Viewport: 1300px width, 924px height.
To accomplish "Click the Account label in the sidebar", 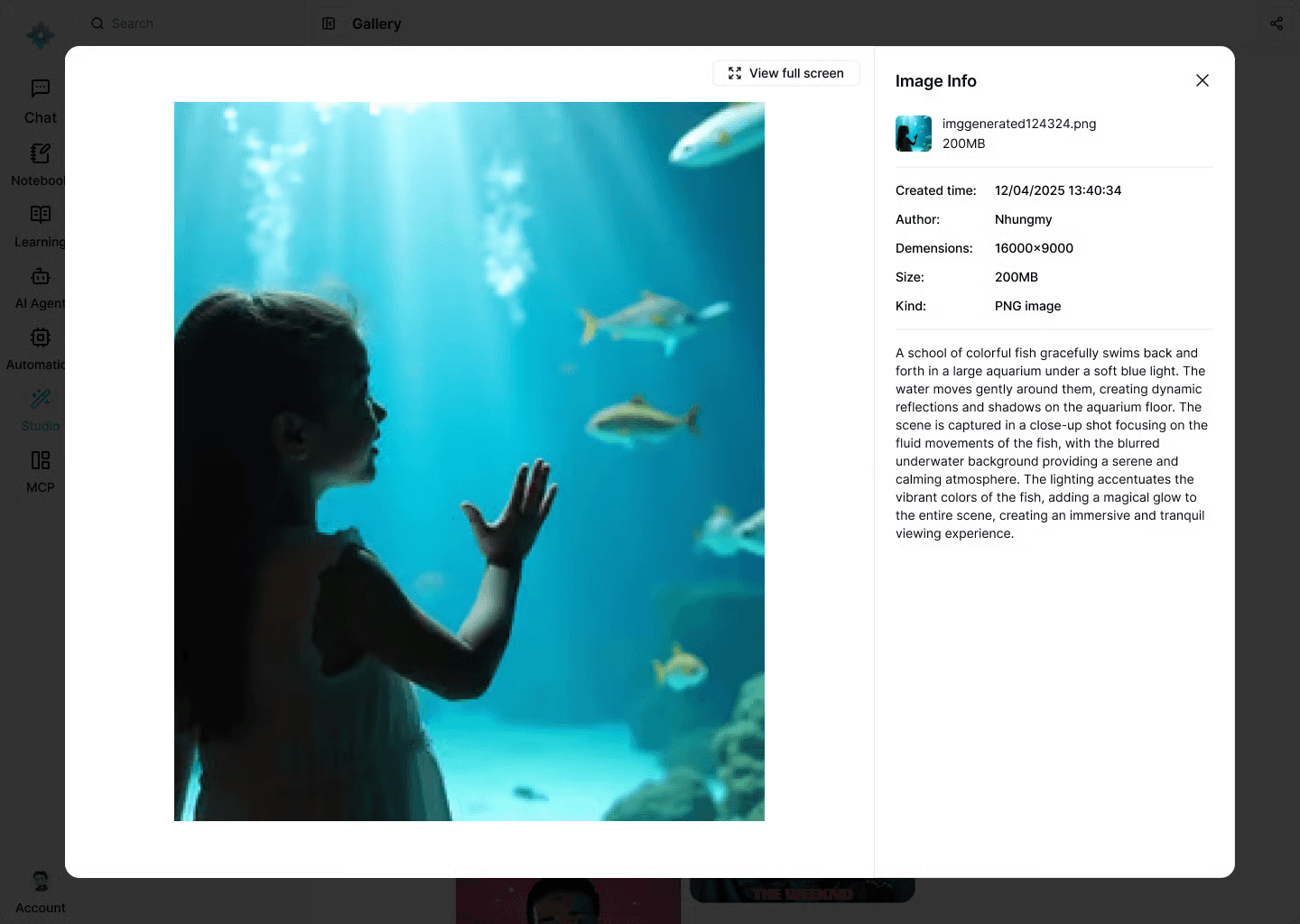I will 41,908.
